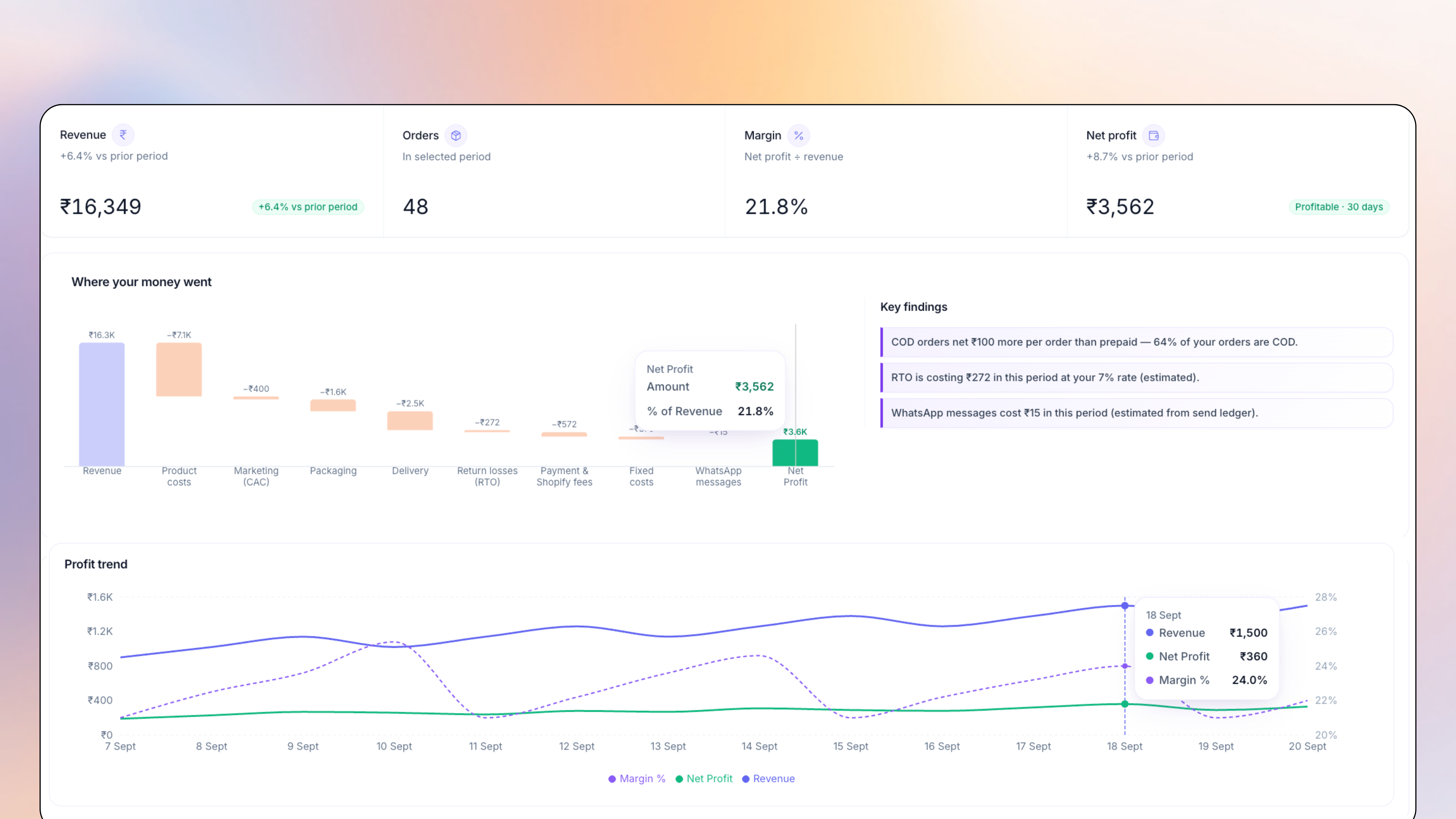This screenshot has width=1456, height=819.
Task: Click the 18 Sept margin data point
Action: point(1125,666)
